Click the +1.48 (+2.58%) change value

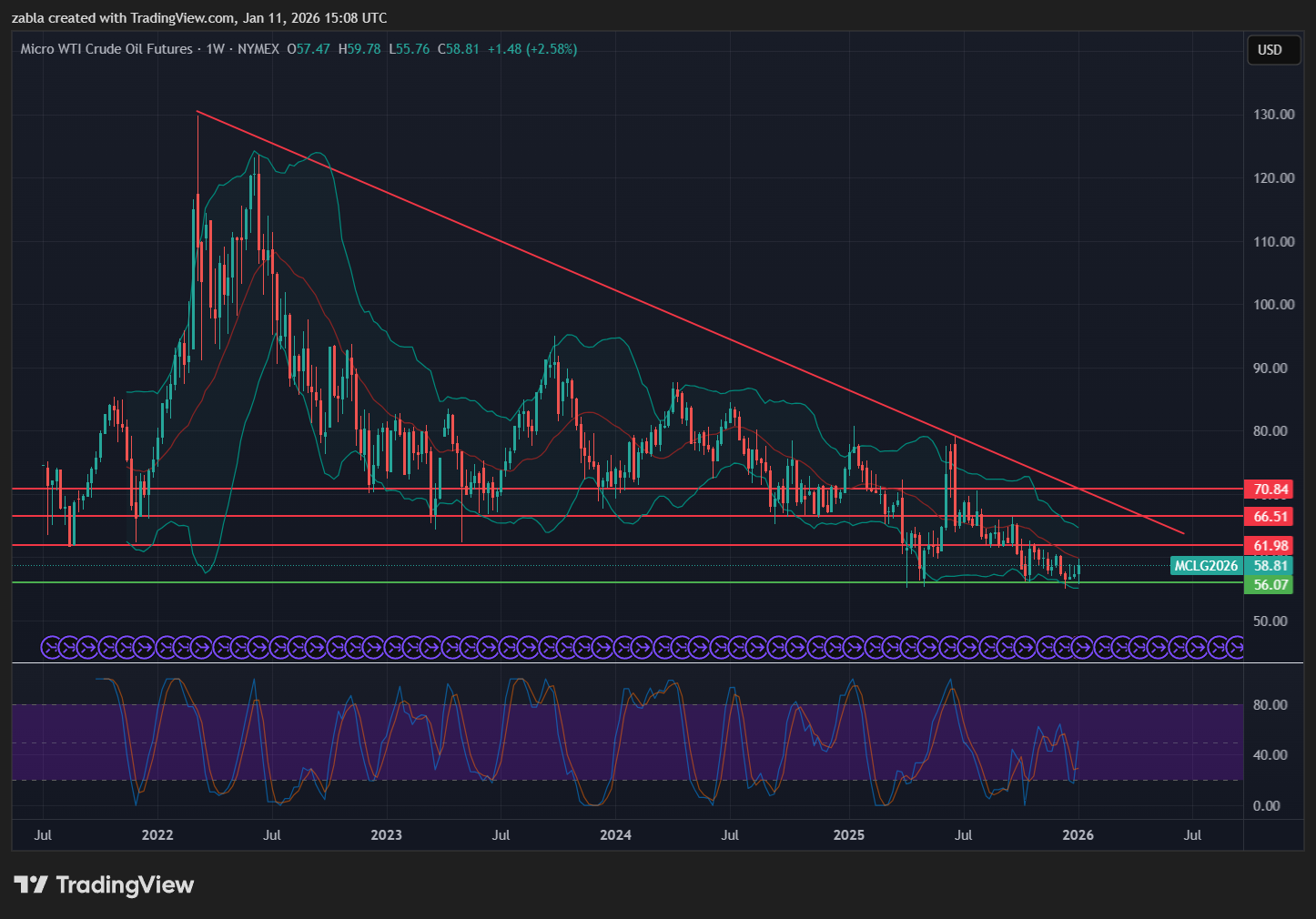point(531,49)
